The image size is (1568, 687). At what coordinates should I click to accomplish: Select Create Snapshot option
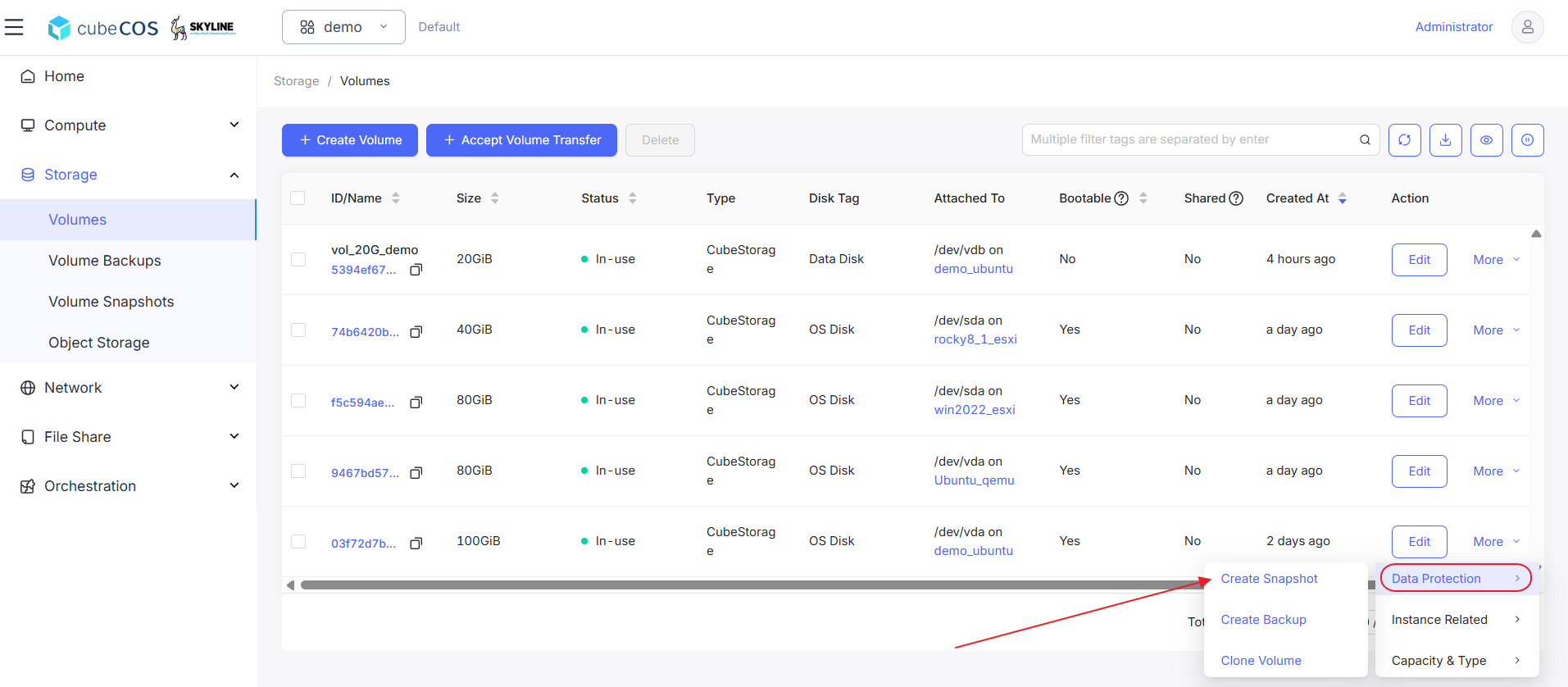(x=1269, y=579)
